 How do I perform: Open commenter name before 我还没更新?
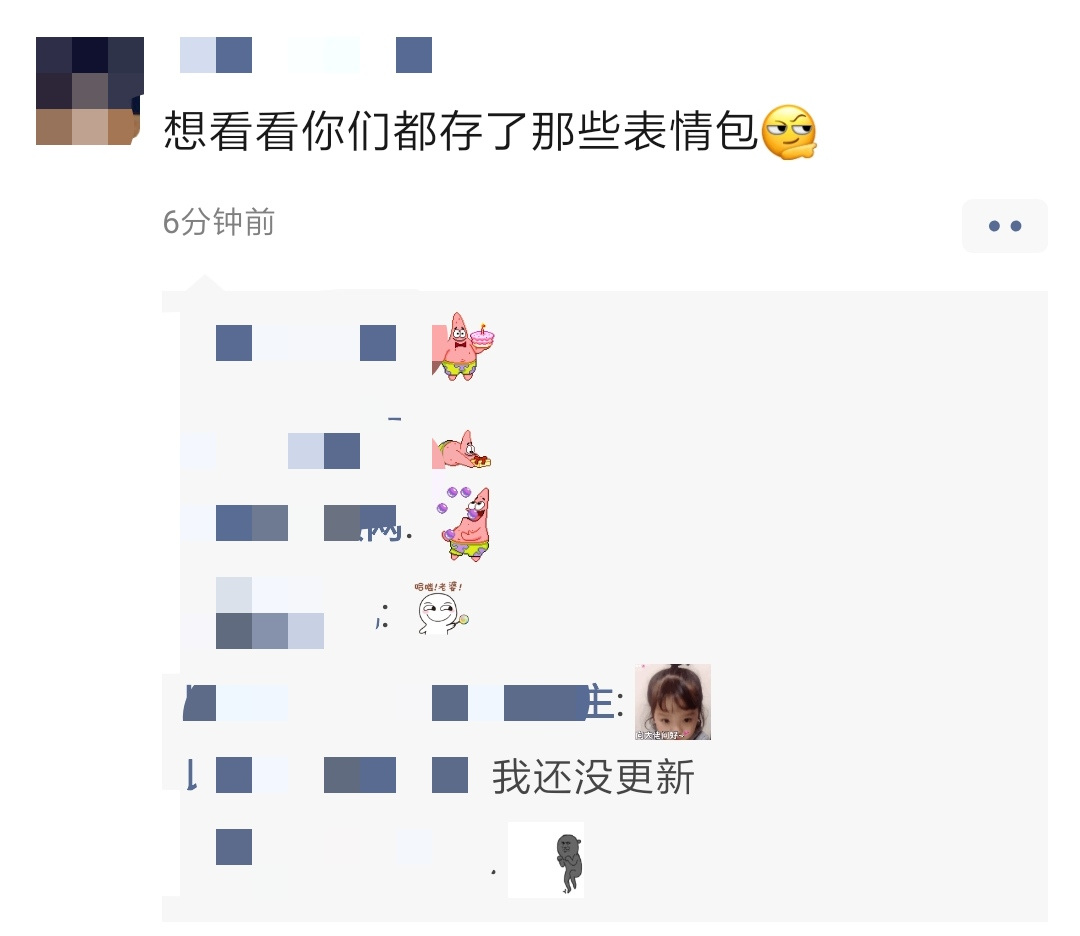point(326,775)
